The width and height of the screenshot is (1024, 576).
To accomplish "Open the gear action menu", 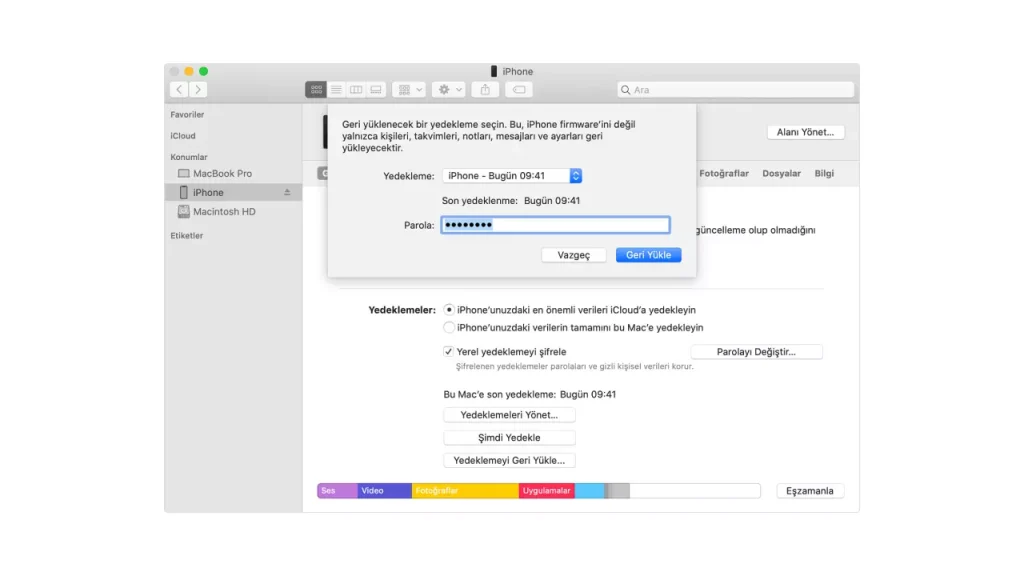I will coord(449,89).
